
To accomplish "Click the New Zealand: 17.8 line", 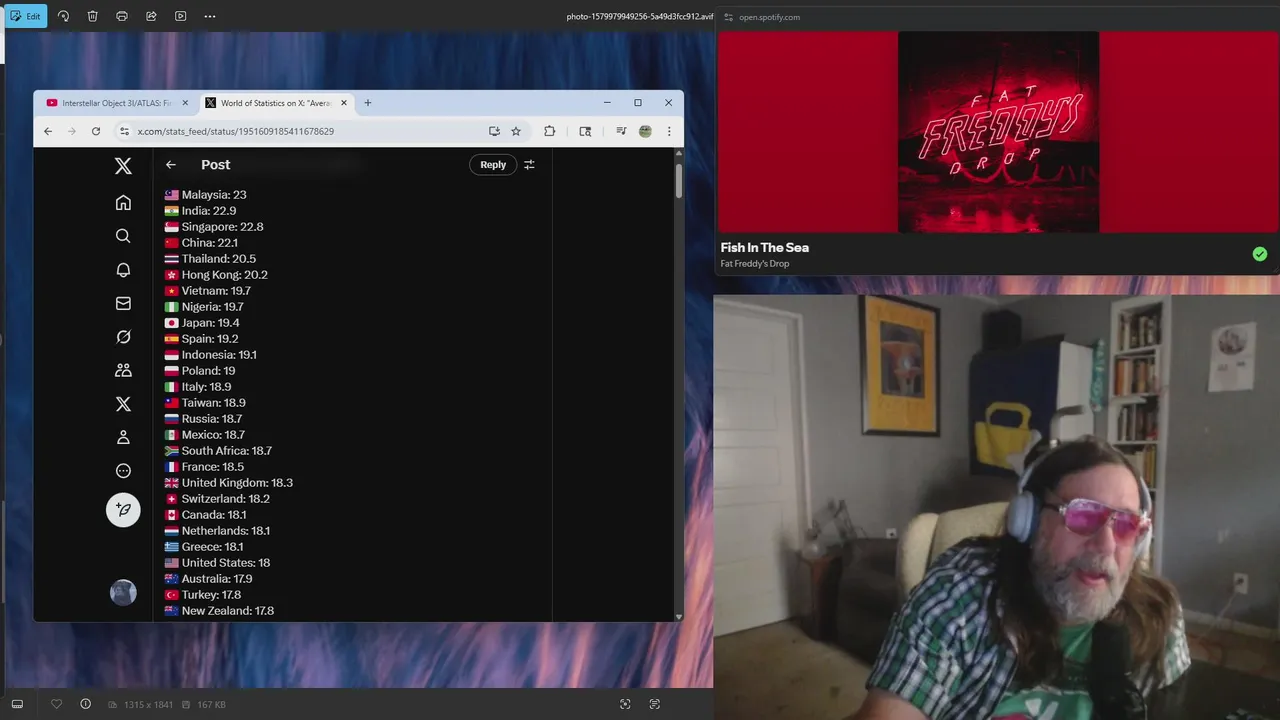I will [x=220, y=611].
